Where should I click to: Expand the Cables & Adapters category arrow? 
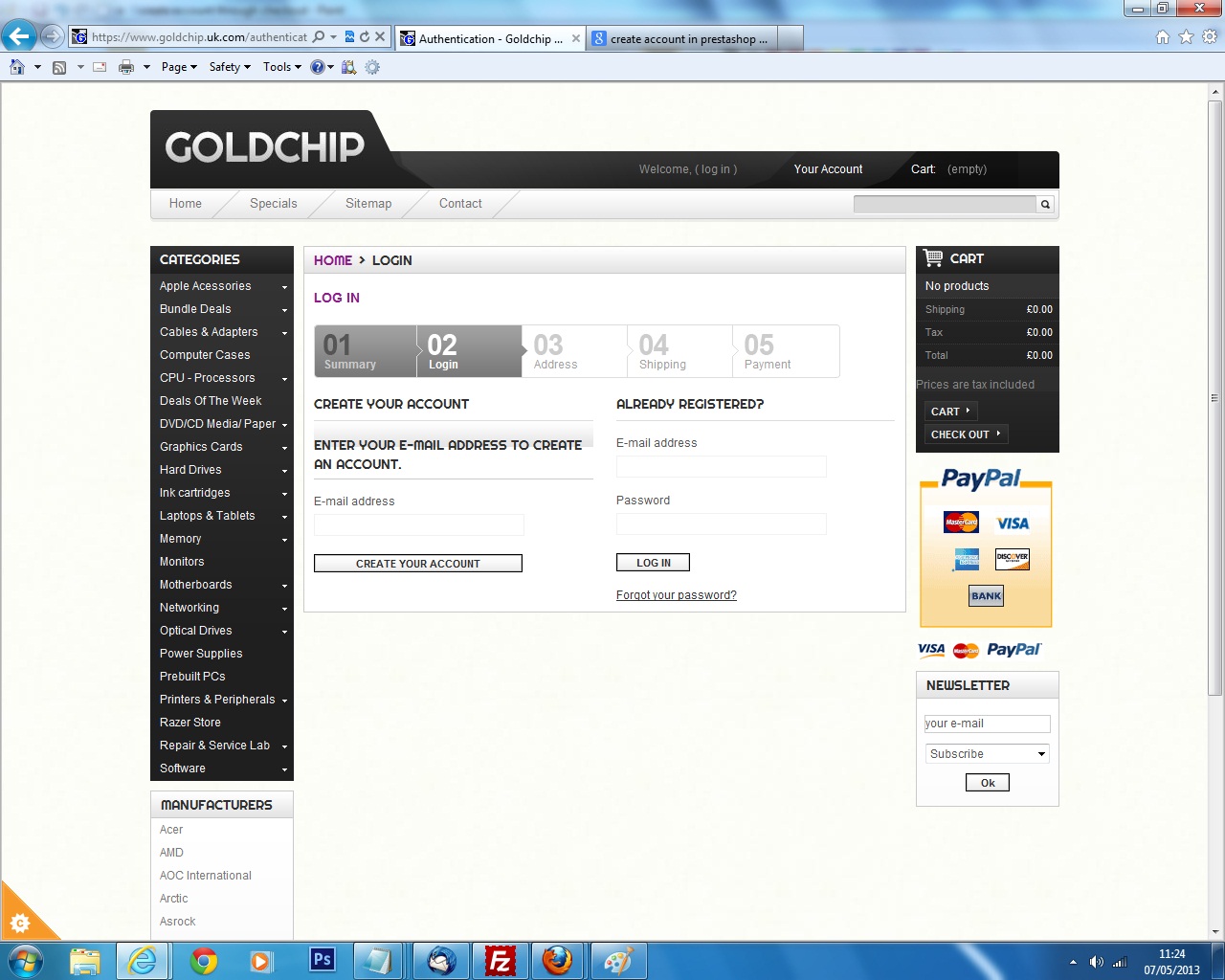point(284,333)
